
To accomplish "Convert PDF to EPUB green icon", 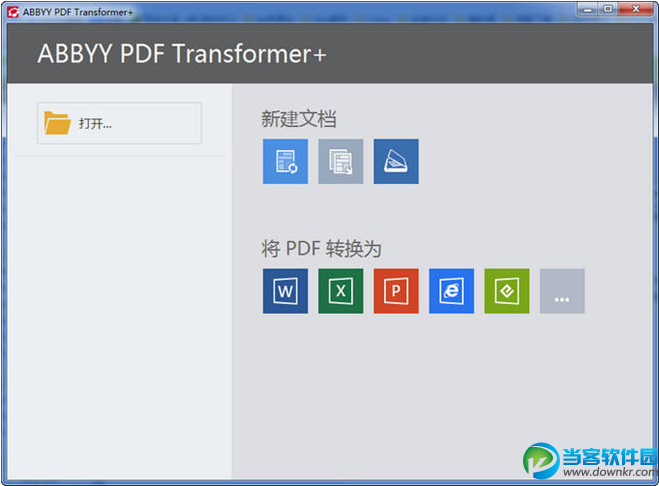I will pyautogui.click(x=507, y=291).
